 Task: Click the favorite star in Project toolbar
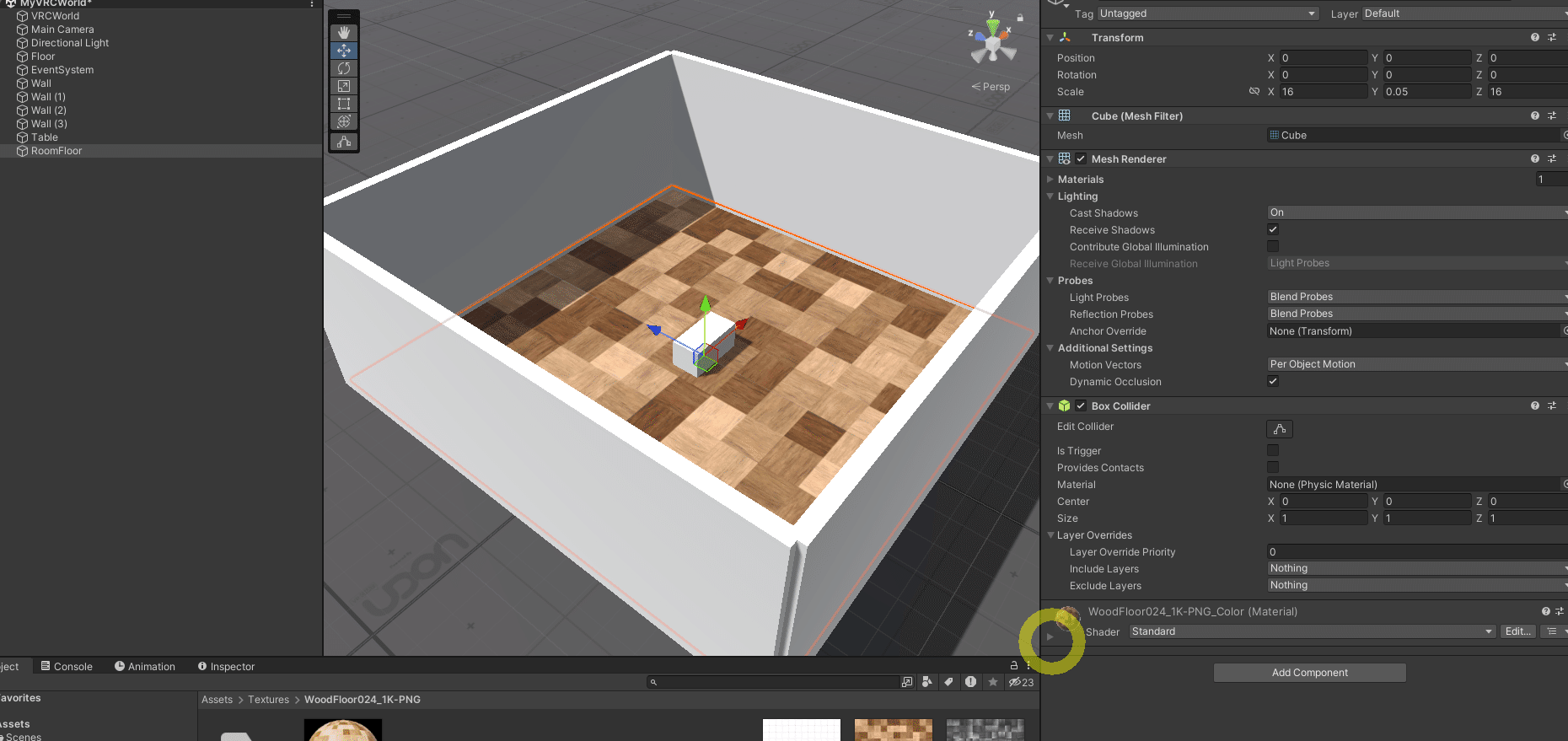(993, 682)
